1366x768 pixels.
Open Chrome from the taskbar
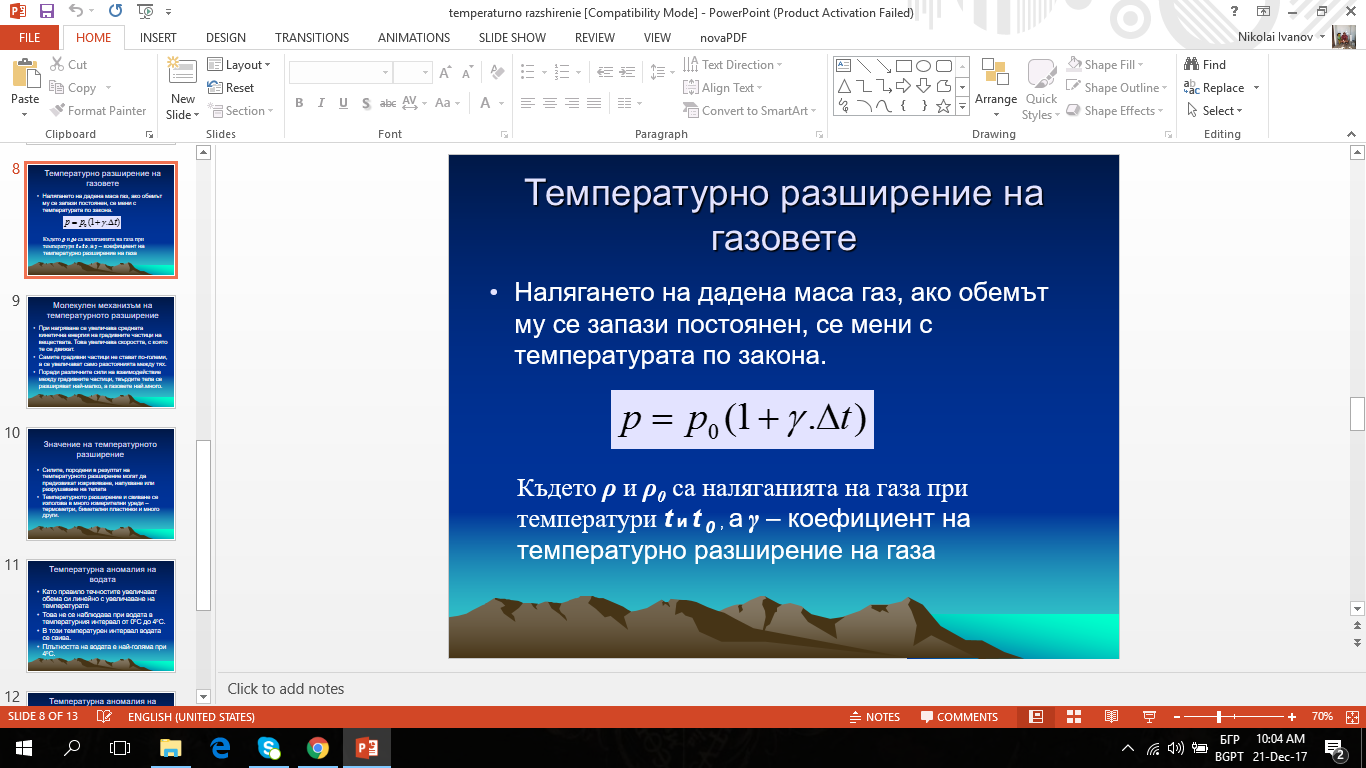(318, 747)
